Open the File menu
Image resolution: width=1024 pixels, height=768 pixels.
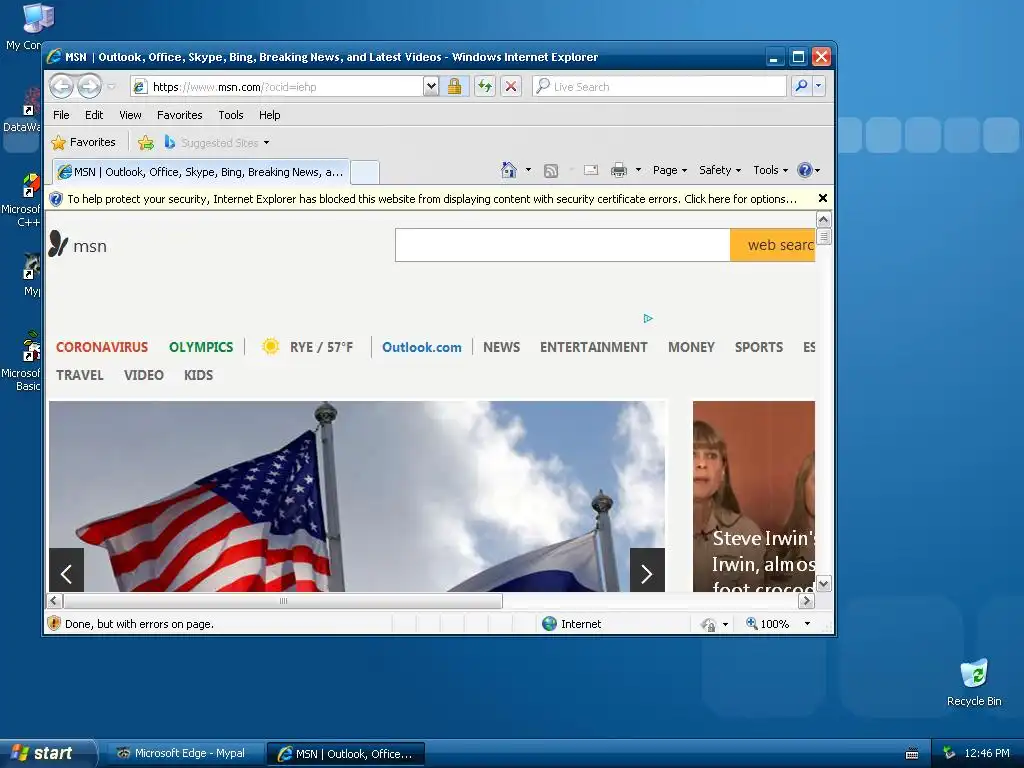tap(61, 115)
